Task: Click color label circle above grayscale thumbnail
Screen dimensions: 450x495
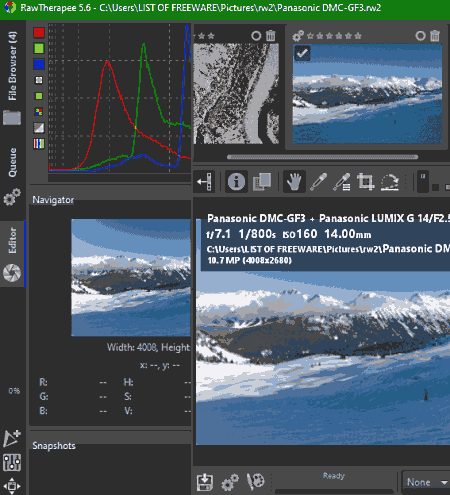Action: 256,36
